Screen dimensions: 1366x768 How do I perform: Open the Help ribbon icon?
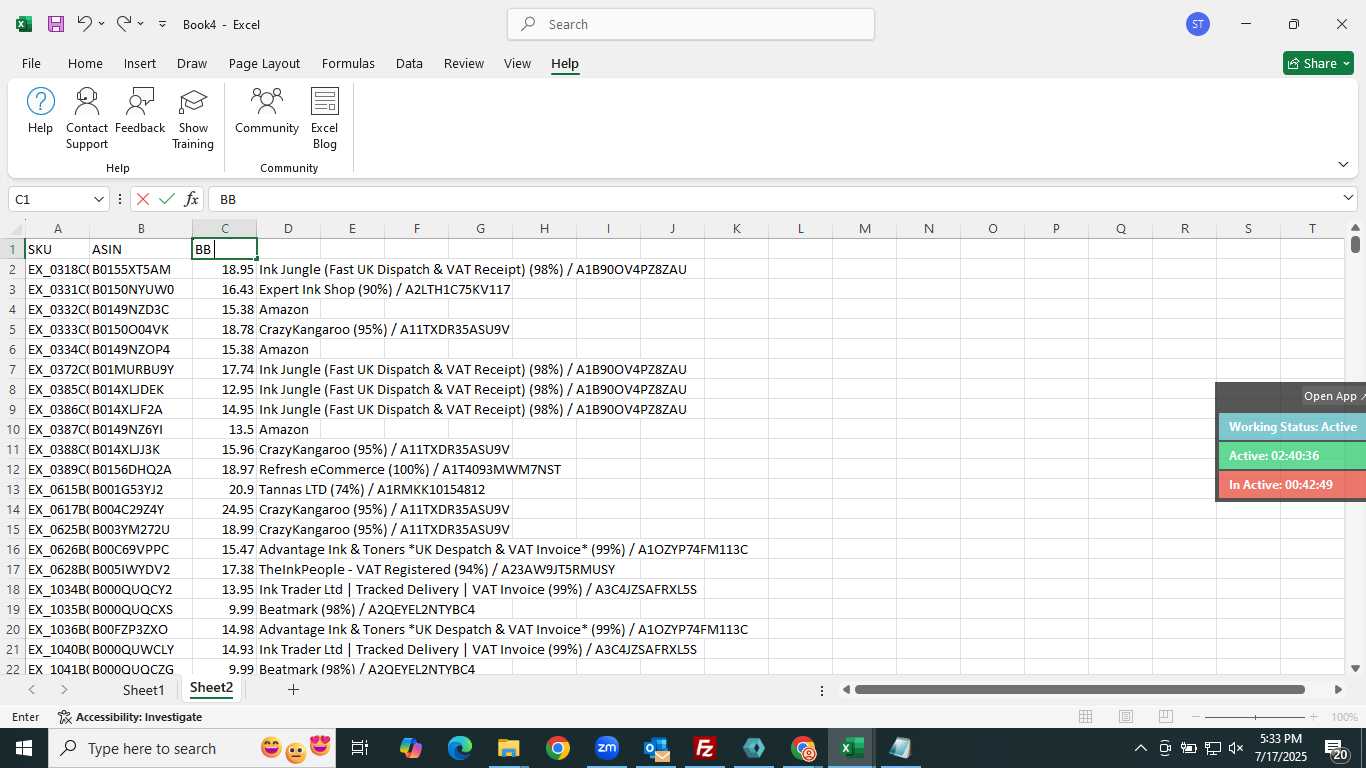coord(41,110)
